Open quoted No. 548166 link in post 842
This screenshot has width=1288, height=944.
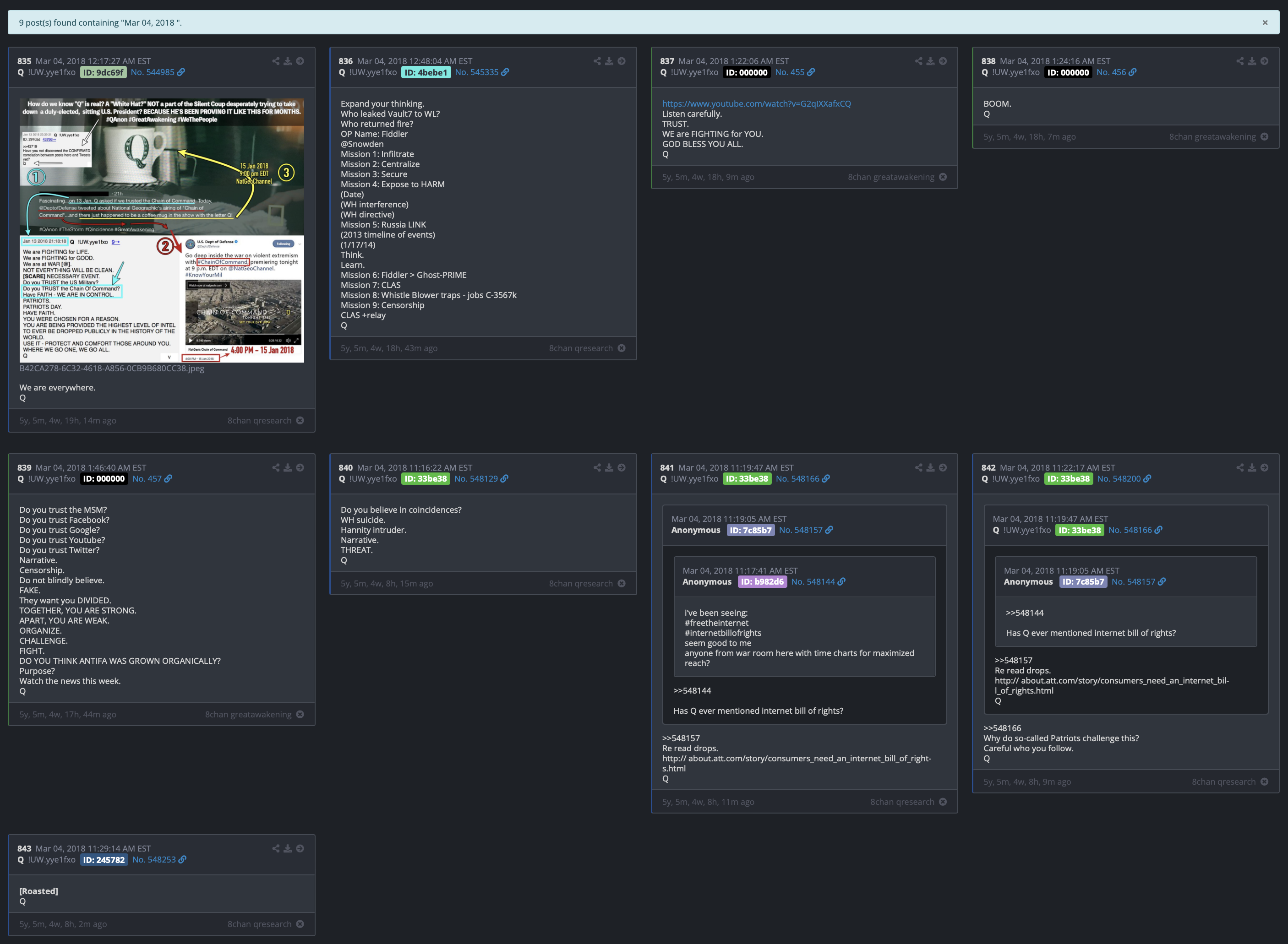(1135, 530)
